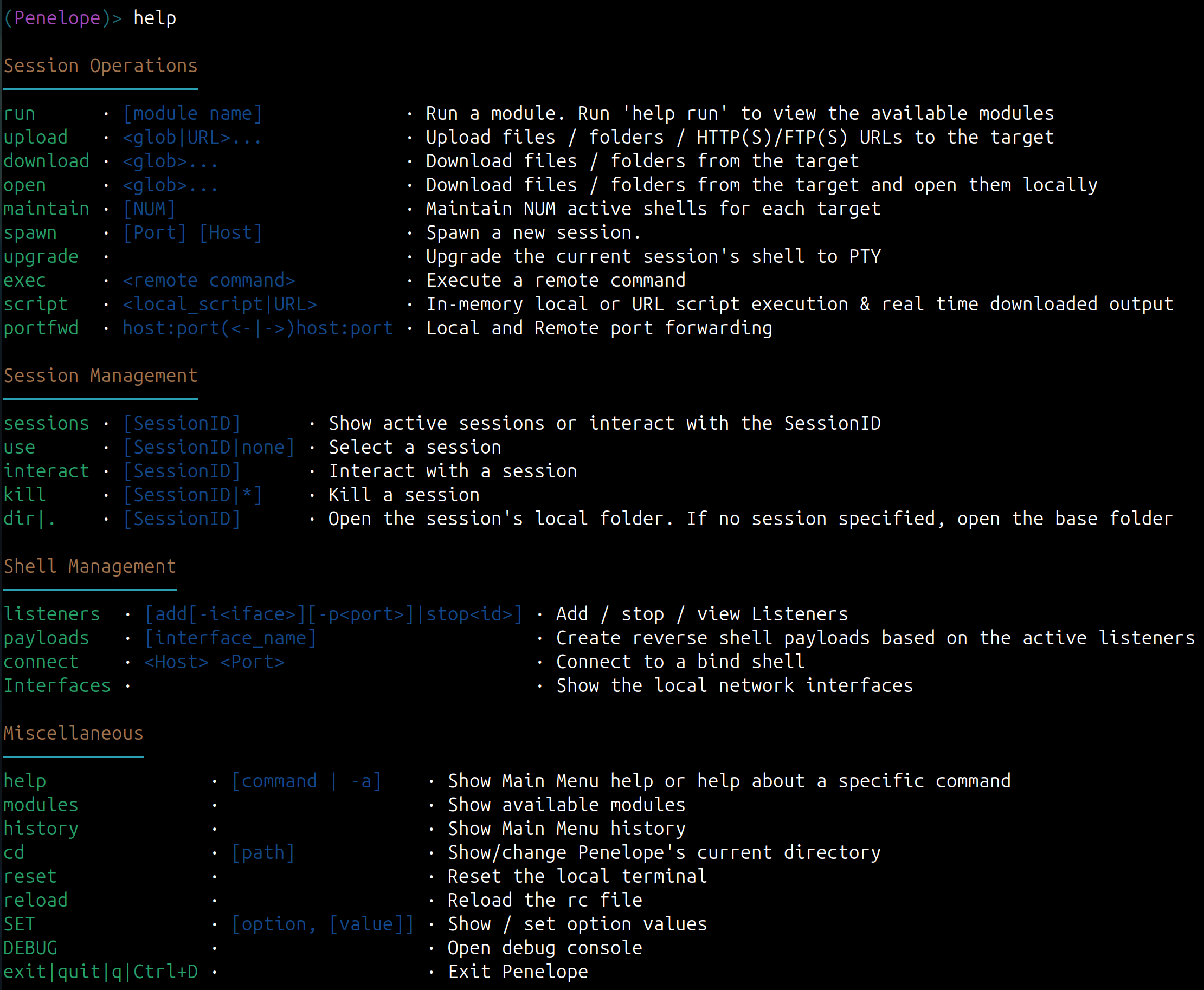Click the "script" command name
Screen dimensions: 1204x990
coord(35,305)
